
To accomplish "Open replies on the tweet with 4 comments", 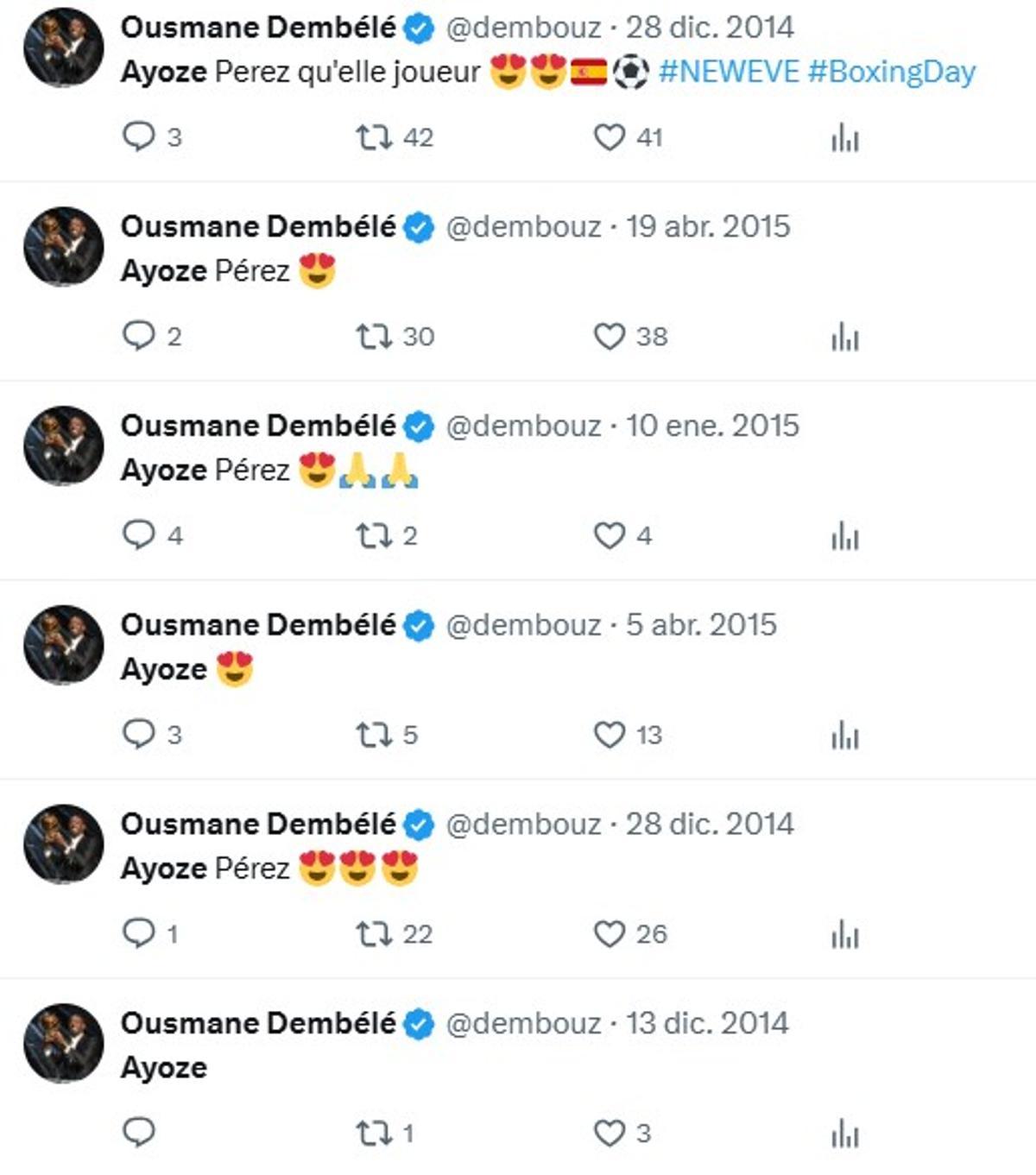I will pyautogui.click(x=141, y=536).
